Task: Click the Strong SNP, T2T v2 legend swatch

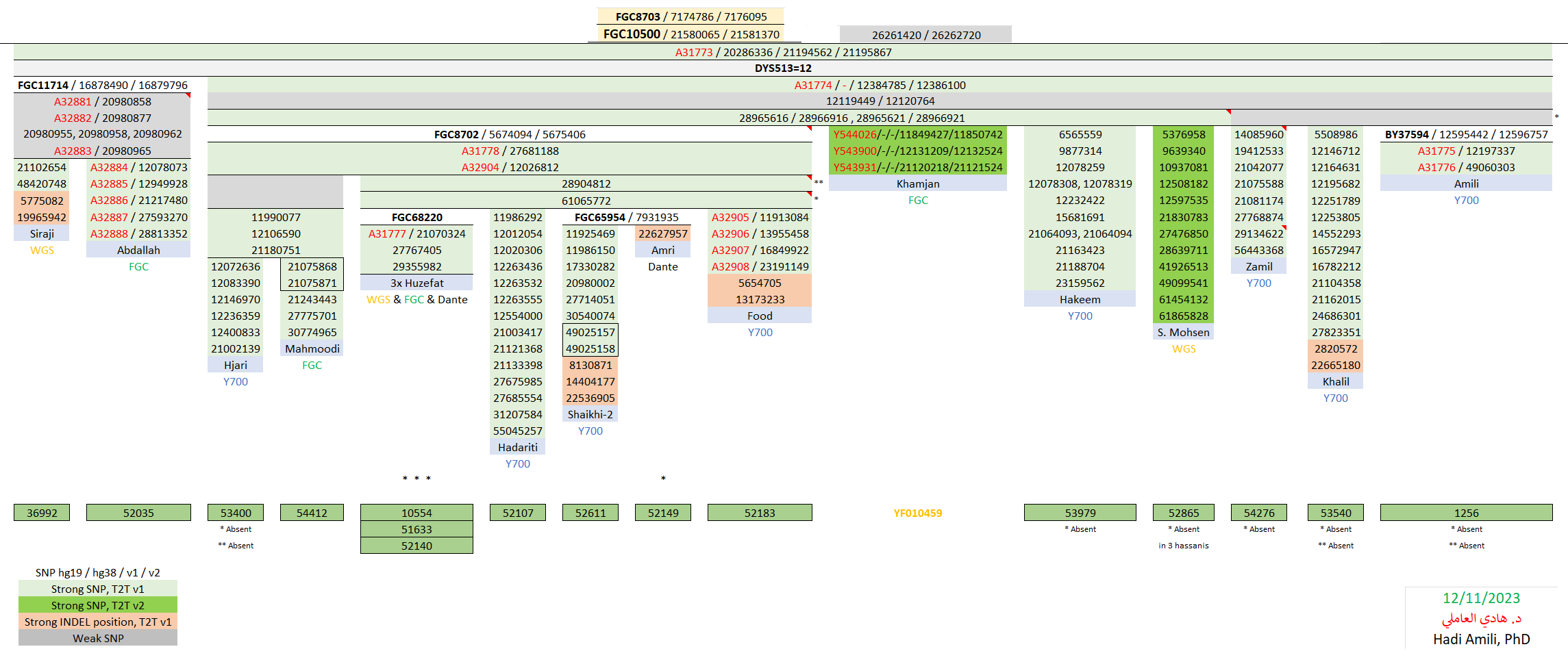Action: point(98,605)
